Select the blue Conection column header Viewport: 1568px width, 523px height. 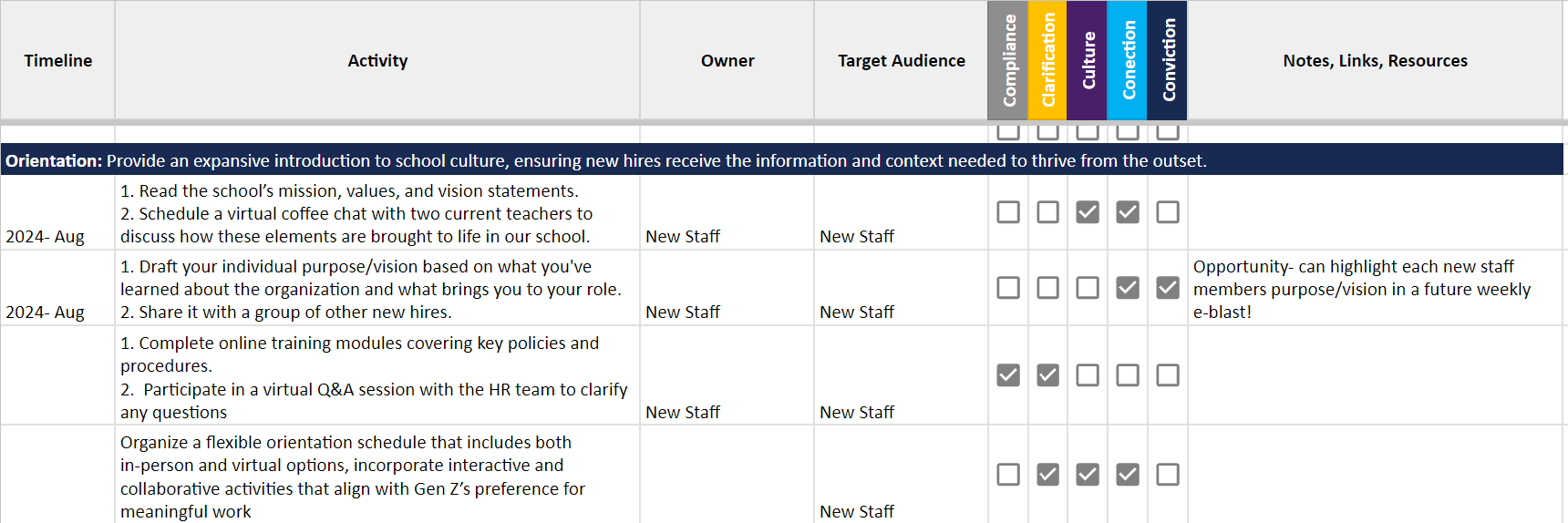click(1128, 60)
